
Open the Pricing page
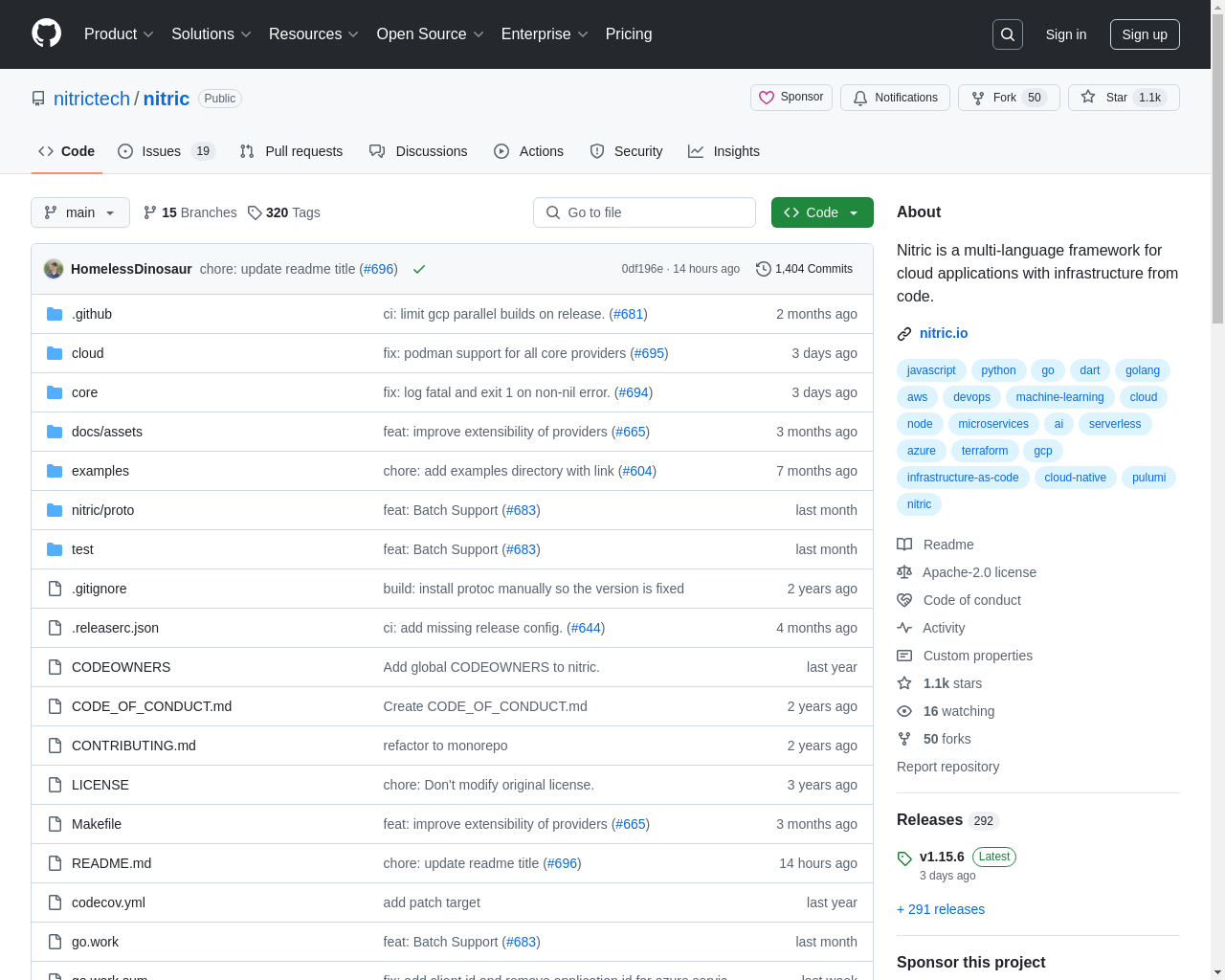629,34
